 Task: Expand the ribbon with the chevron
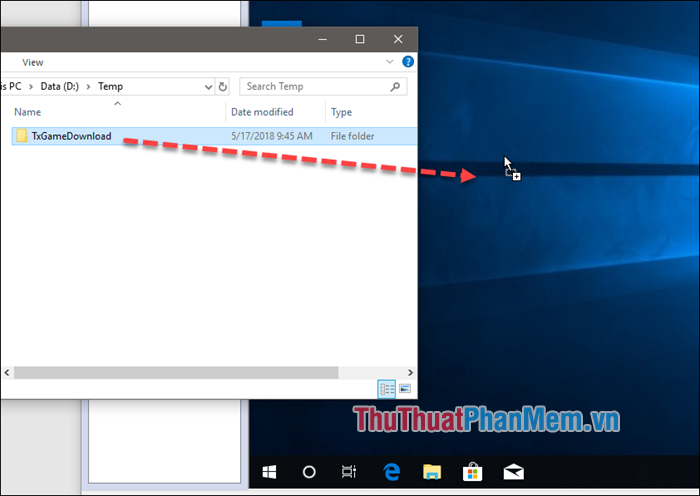[390, 62]
